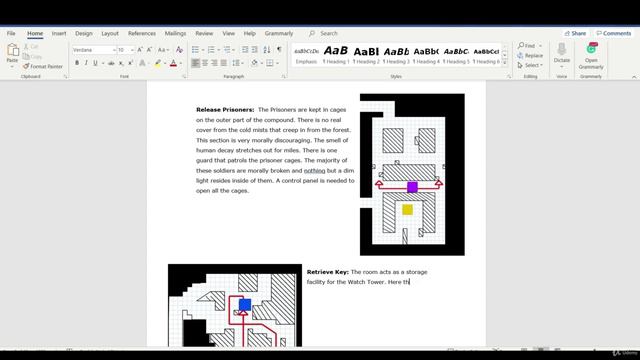Switch to the Review tab
The width and height of the screenshot is (640, 360).
point(204,33)
